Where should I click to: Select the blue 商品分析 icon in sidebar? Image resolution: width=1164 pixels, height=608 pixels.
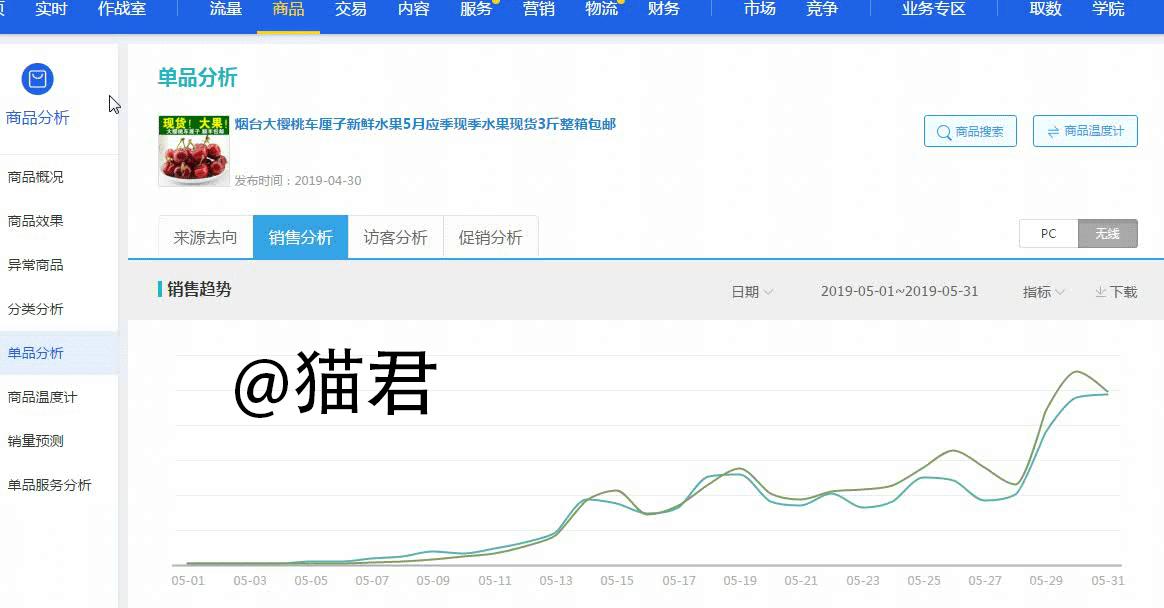[37, 80]
